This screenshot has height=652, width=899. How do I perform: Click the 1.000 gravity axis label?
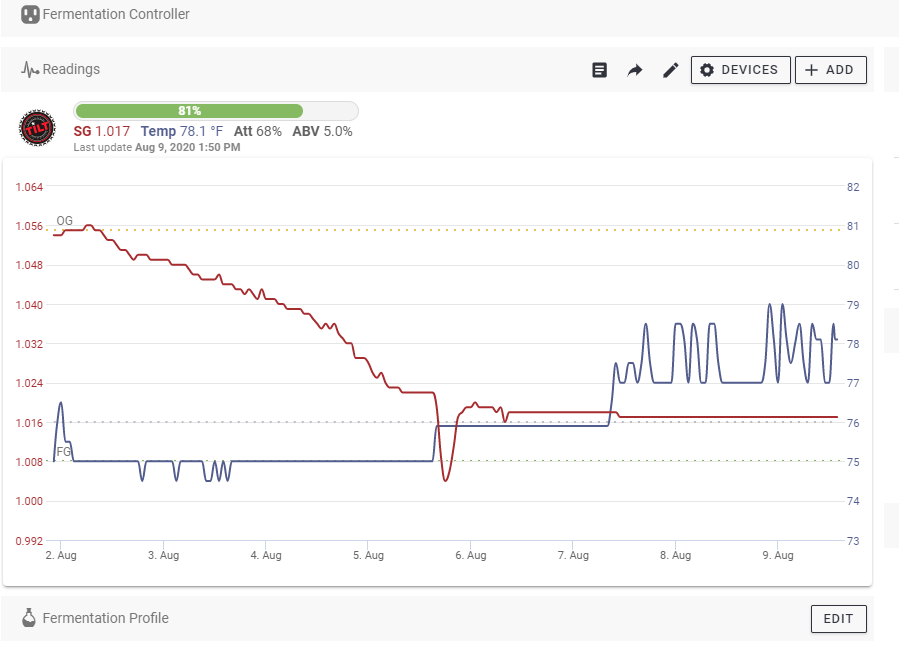[29, 501]
